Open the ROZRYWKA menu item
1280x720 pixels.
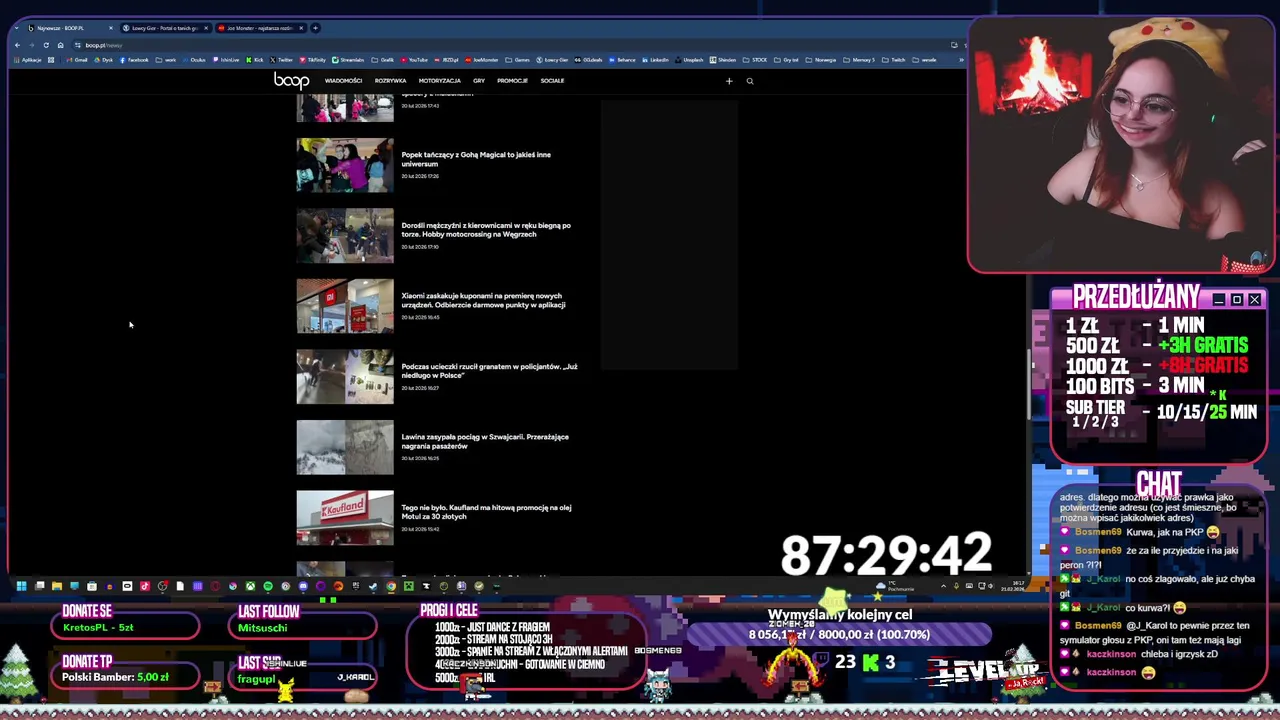pos(390,81)
